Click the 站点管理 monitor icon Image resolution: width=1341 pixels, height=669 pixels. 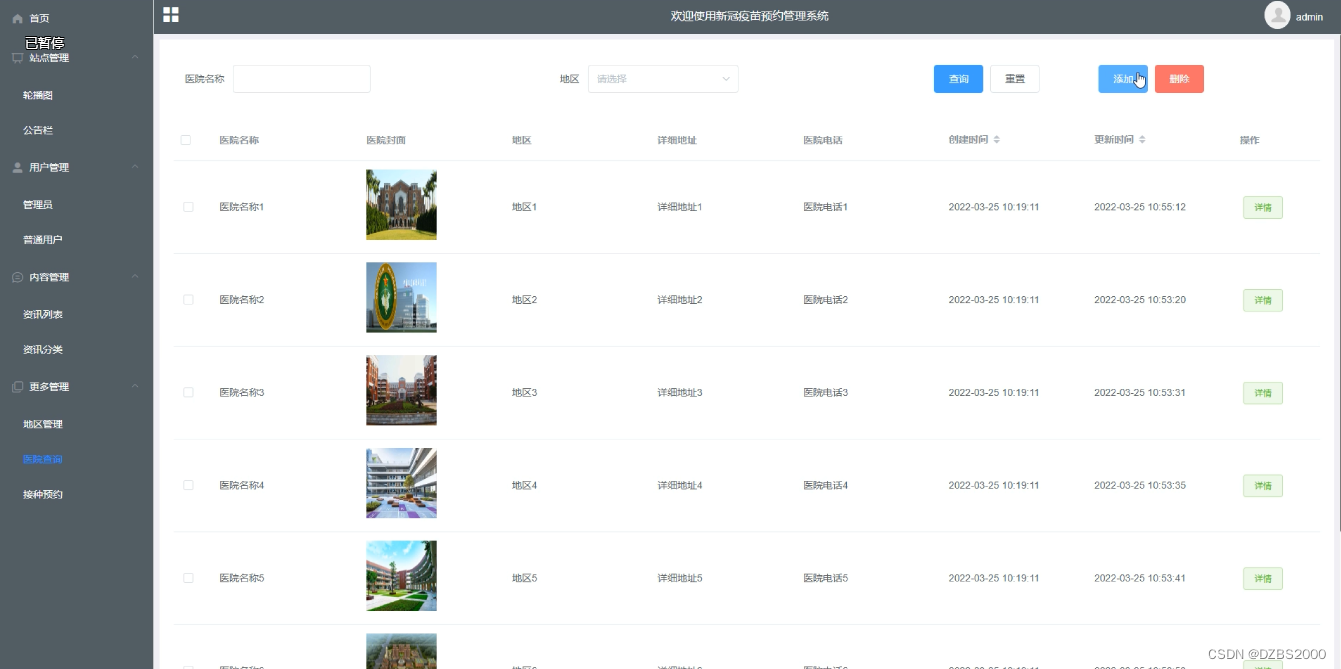[17, 58]
